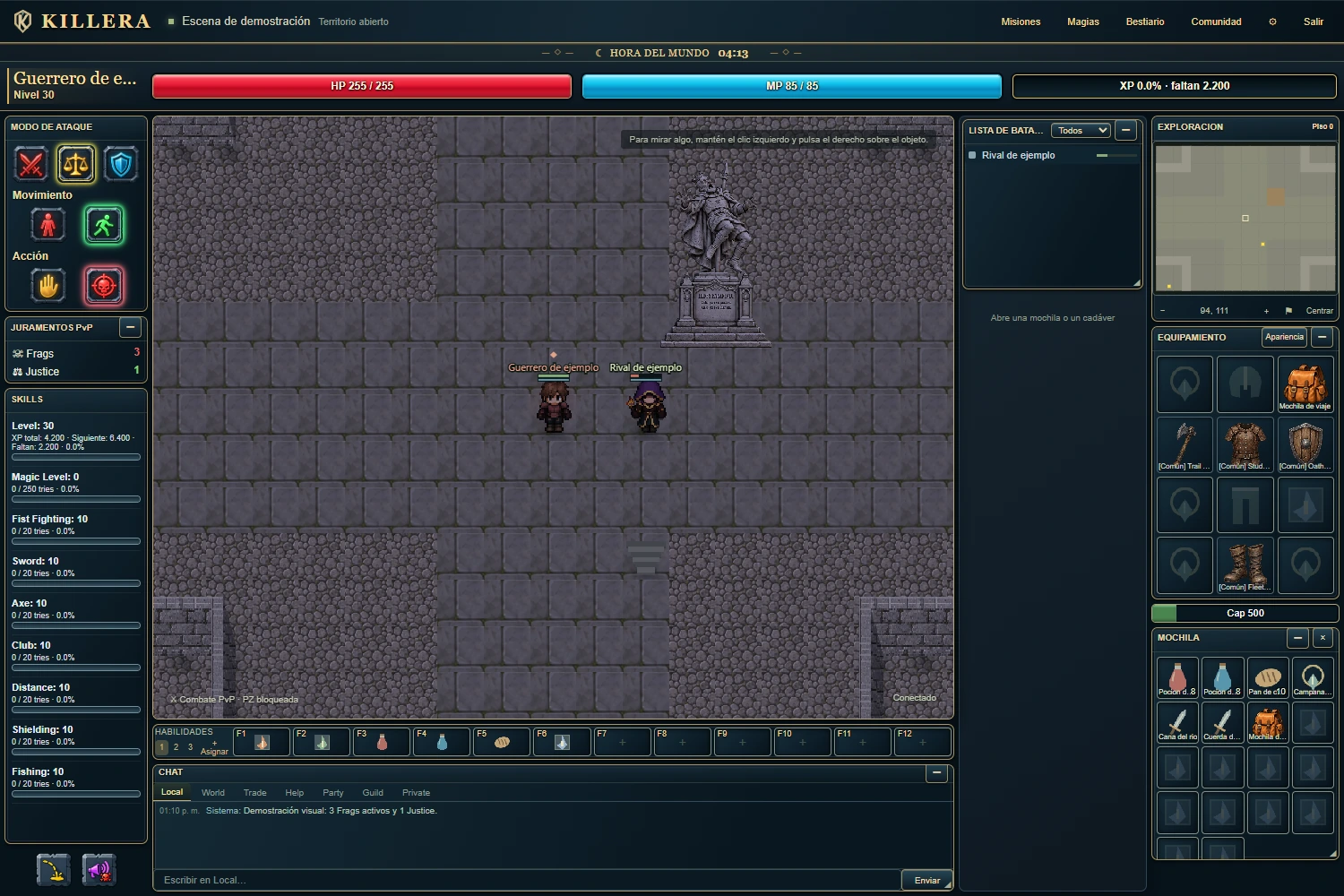Collapse the Juramentos PvP panel
This screenshot has height=896, width=1344.
pos(131,328)
